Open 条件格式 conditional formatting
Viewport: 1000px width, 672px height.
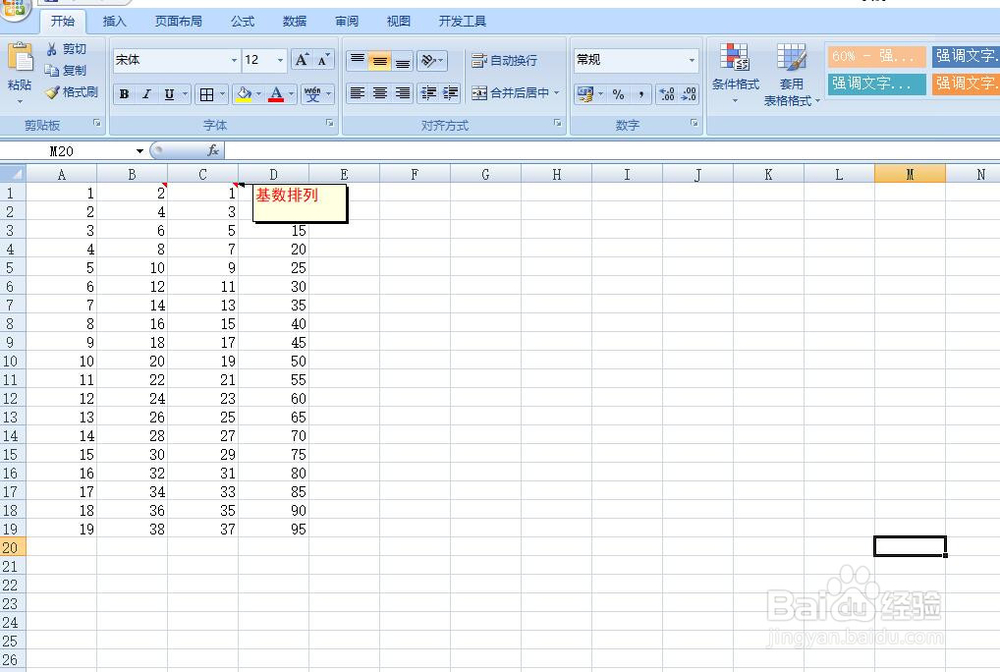point(735,73)
